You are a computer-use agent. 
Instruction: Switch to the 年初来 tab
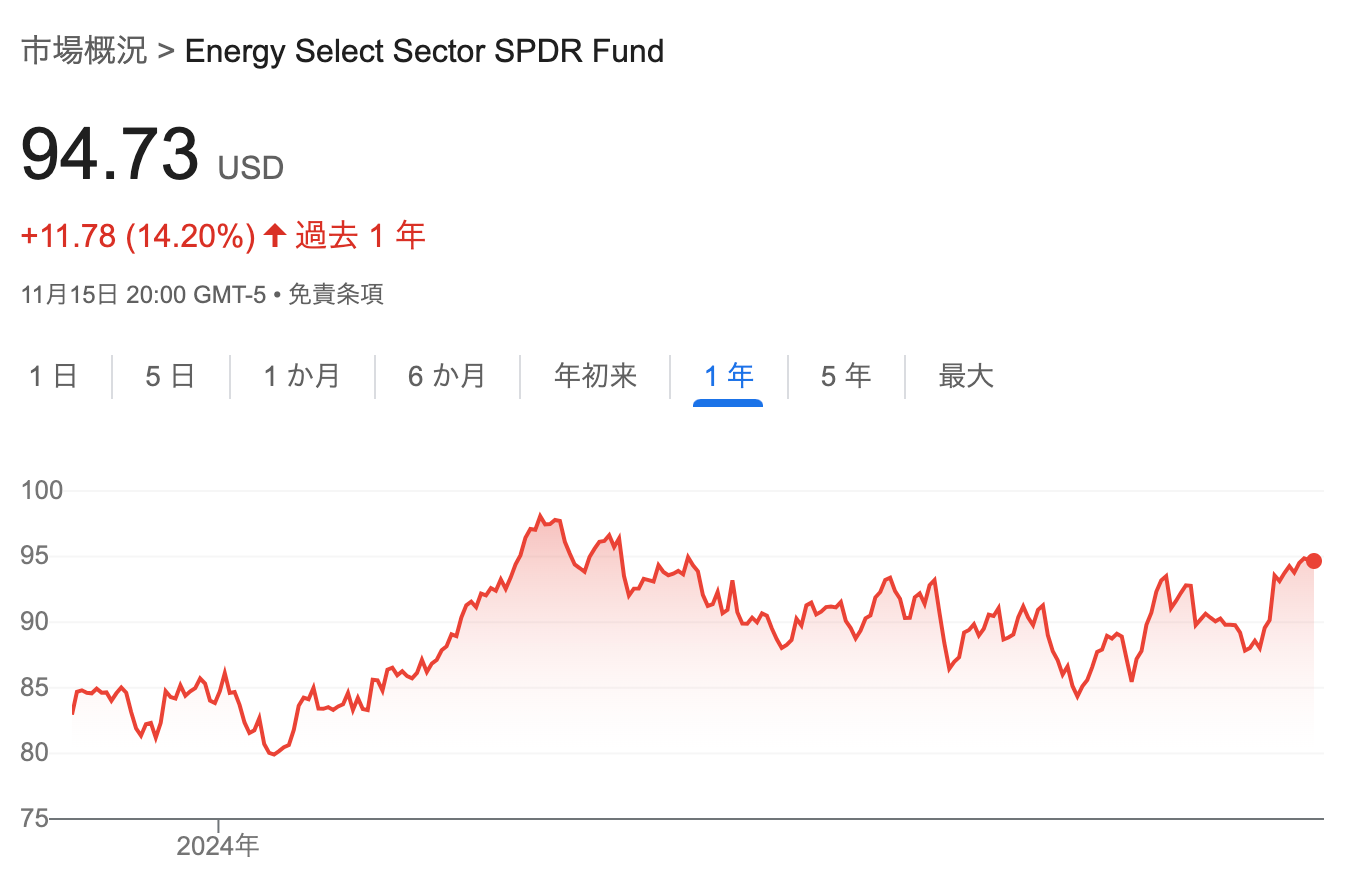pyautogui.click(x=595, y=376)
